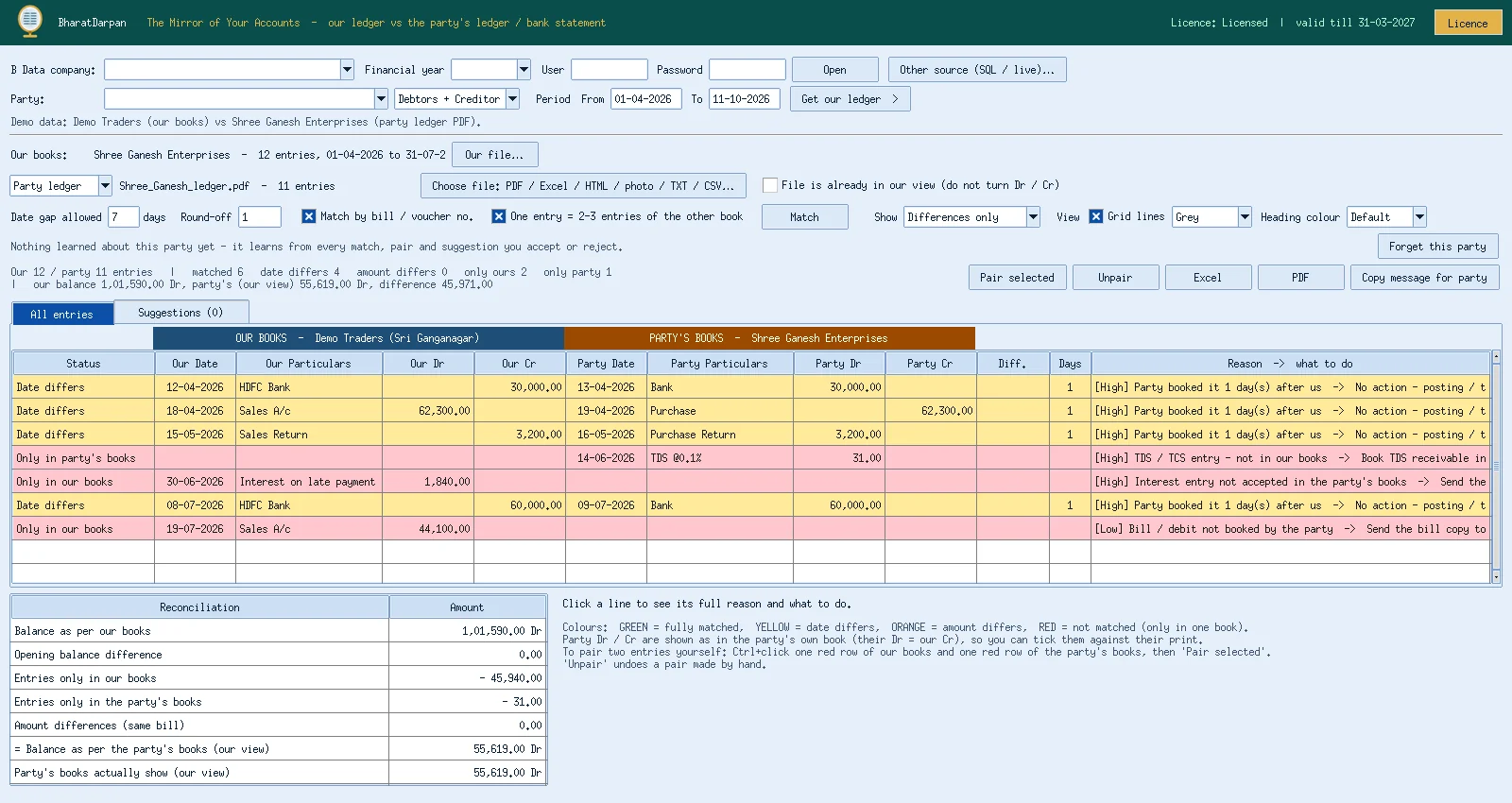
Task: Click Get our ledger button
Action: 850,99
